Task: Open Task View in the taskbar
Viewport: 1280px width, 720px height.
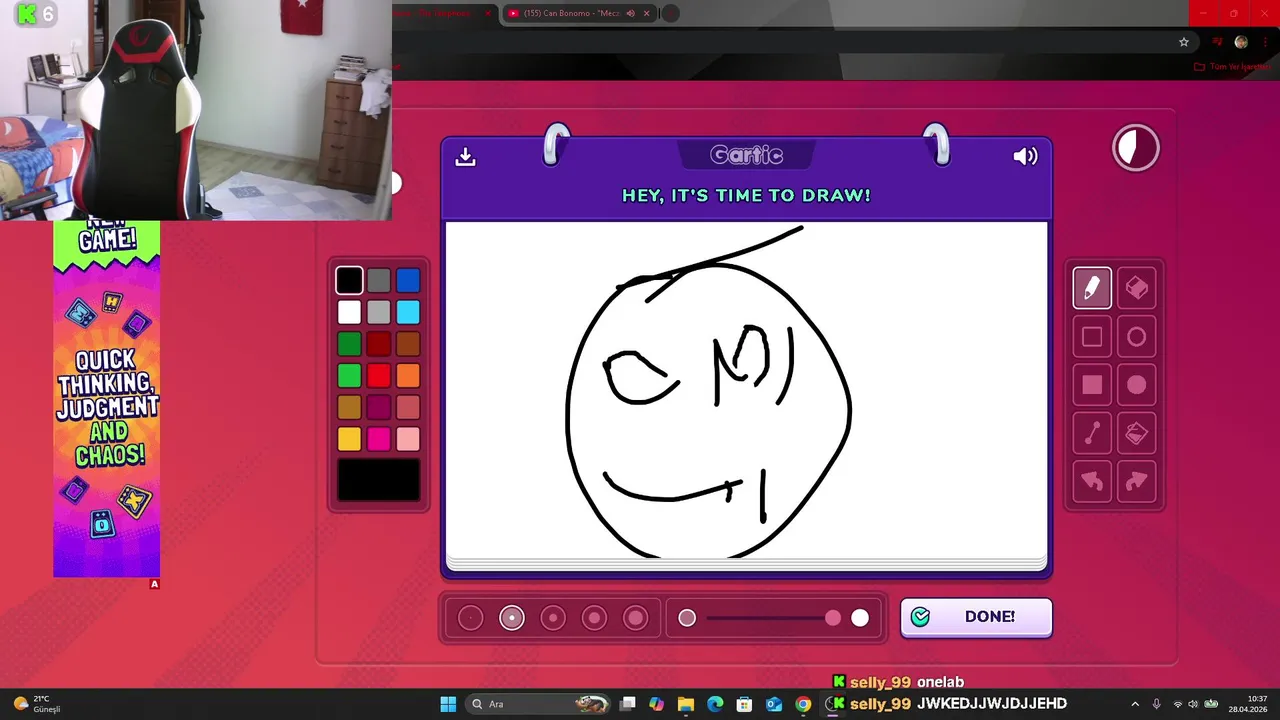Action: pyautogui.click(x=627, y=704)
